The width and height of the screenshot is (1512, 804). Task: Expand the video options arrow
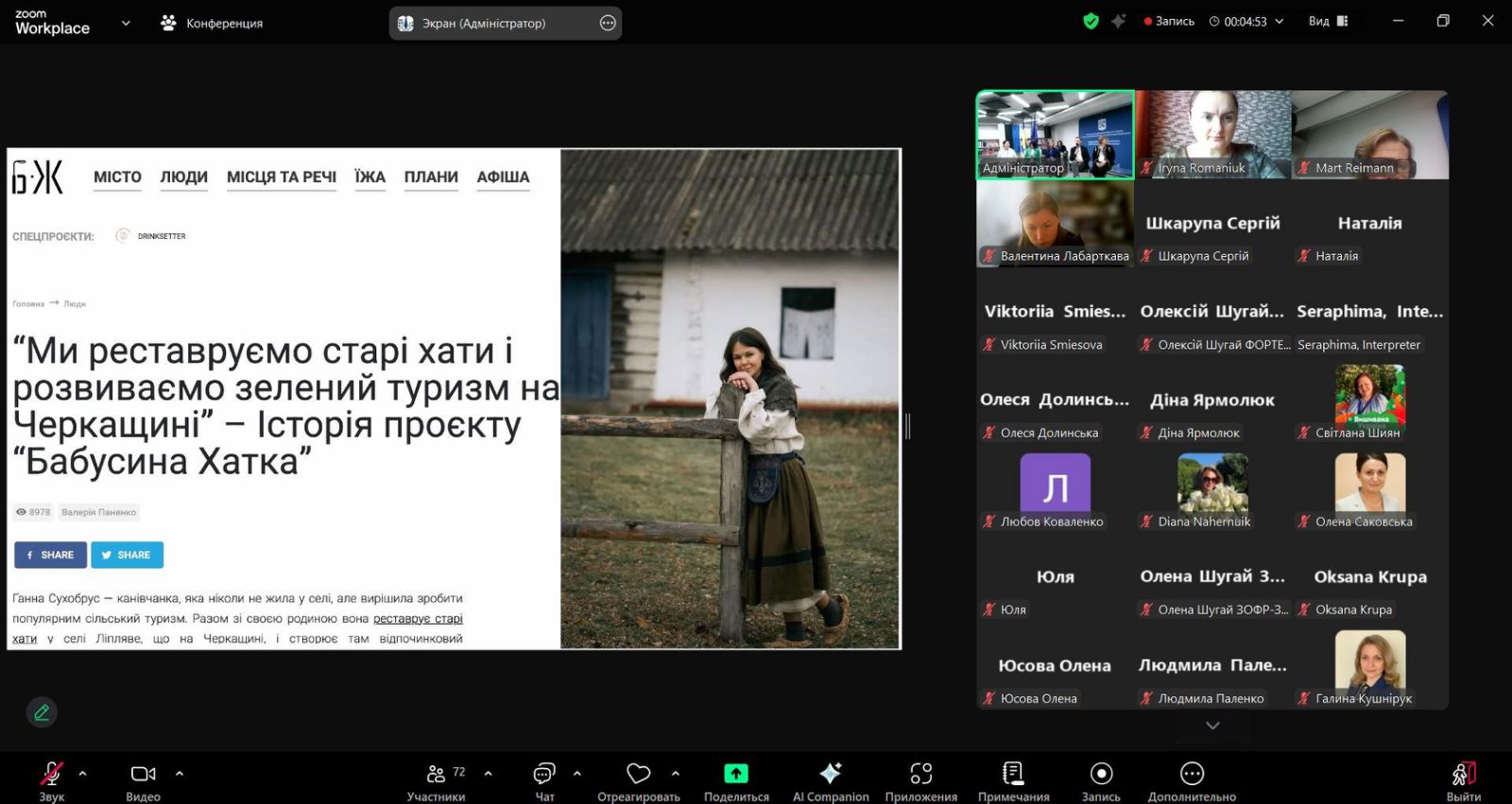[180, 773]
